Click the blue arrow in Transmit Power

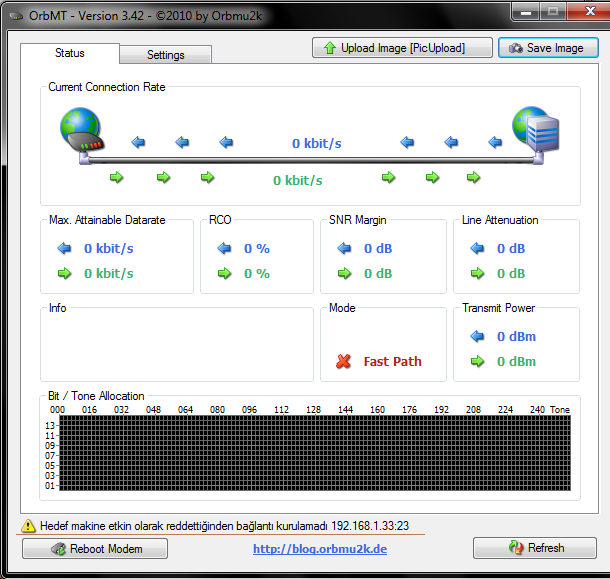click(477, 336)
